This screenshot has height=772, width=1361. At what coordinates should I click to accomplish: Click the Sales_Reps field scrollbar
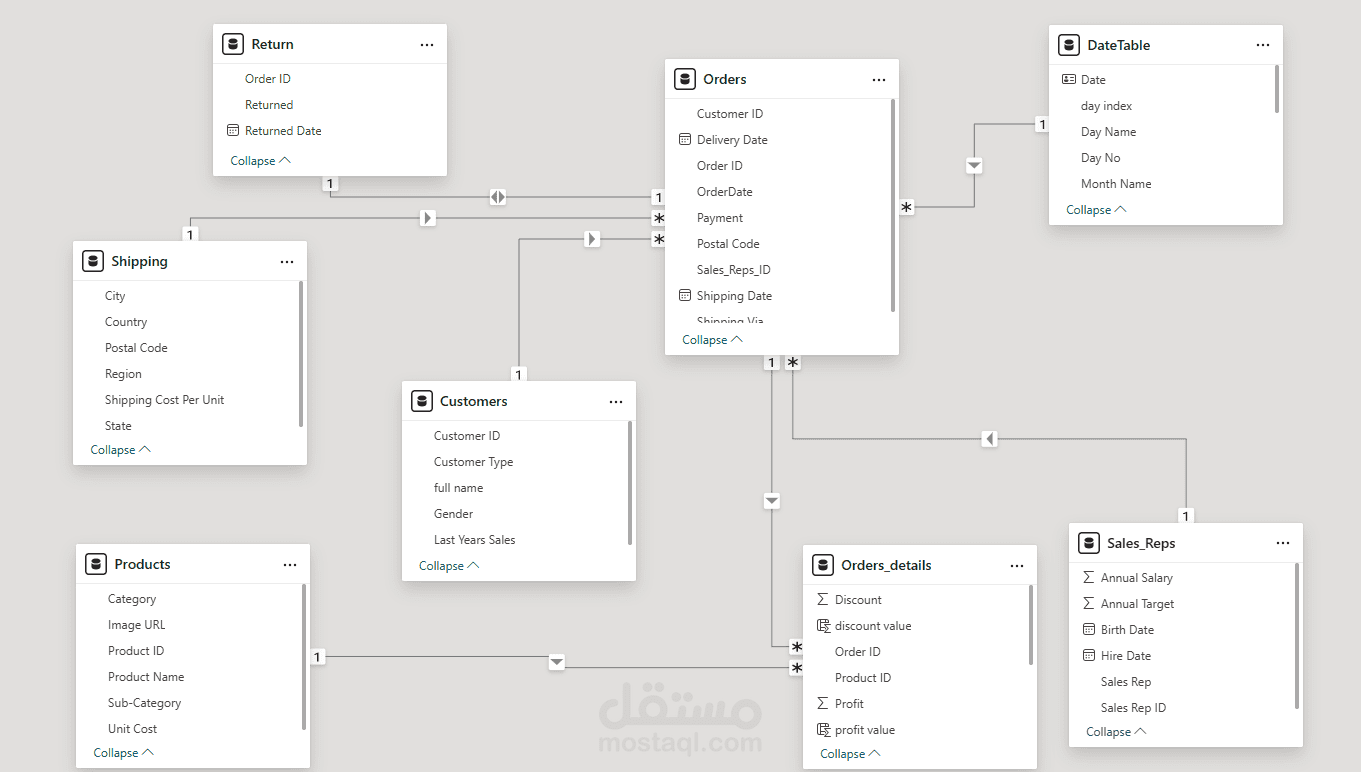pos(1296,636)
